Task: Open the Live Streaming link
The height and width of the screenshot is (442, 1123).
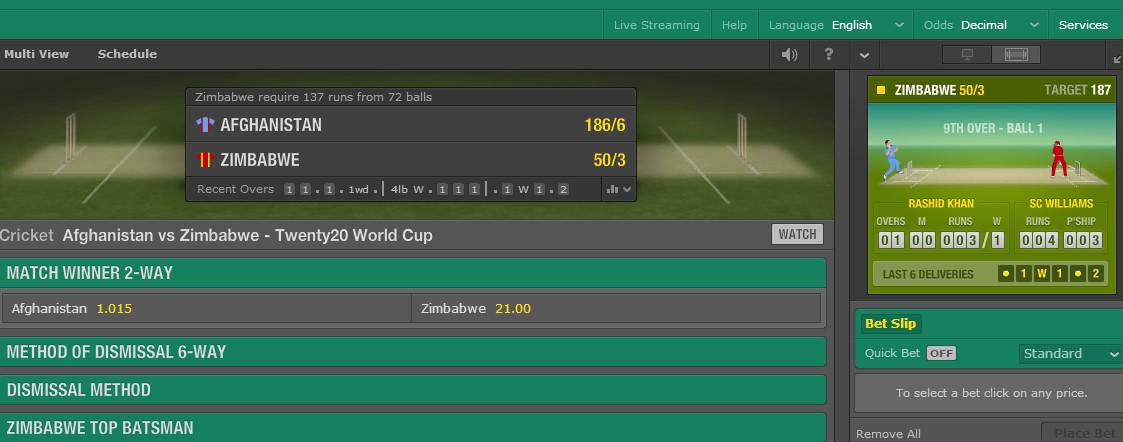Action: (657, 25)
